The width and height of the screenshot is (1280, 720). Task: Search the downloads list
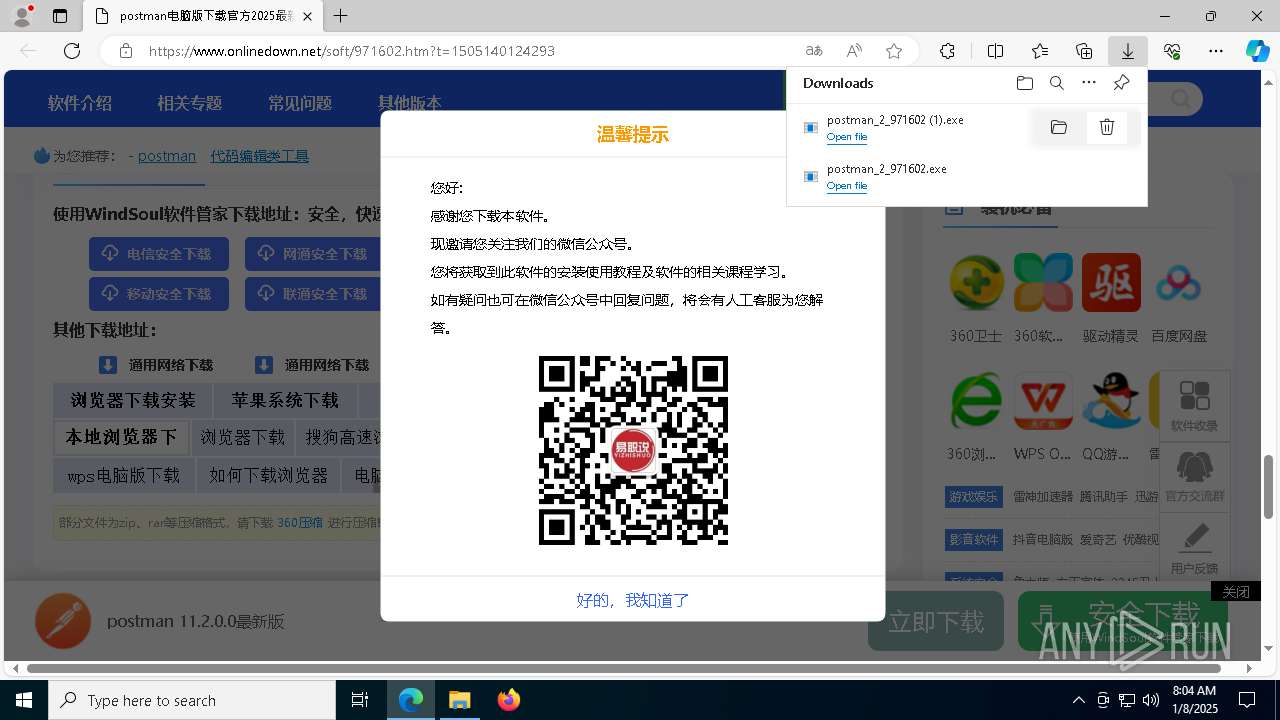1057,83
